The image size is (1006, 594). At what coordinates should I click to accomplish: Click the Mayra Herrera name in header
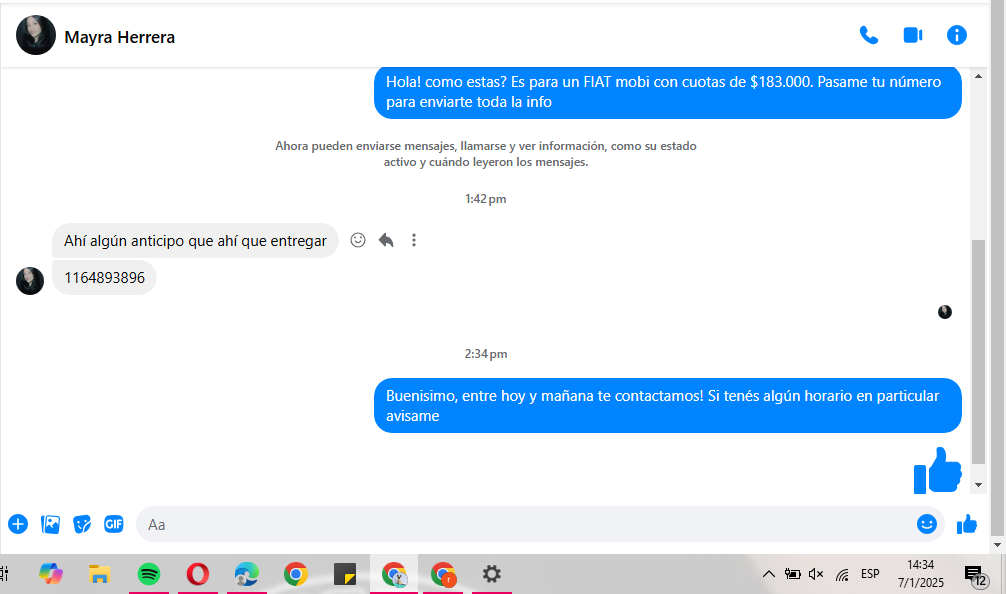(119, 37)
